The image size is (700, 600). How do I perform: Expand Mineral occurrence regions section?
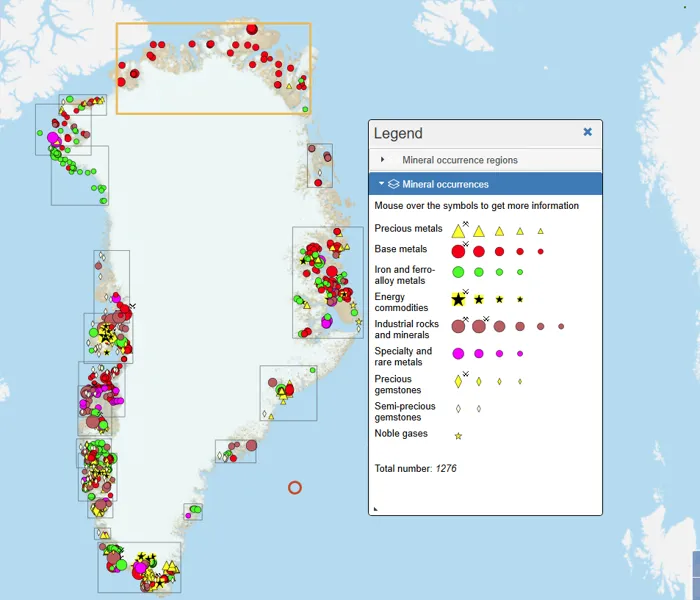pos(383,160)
